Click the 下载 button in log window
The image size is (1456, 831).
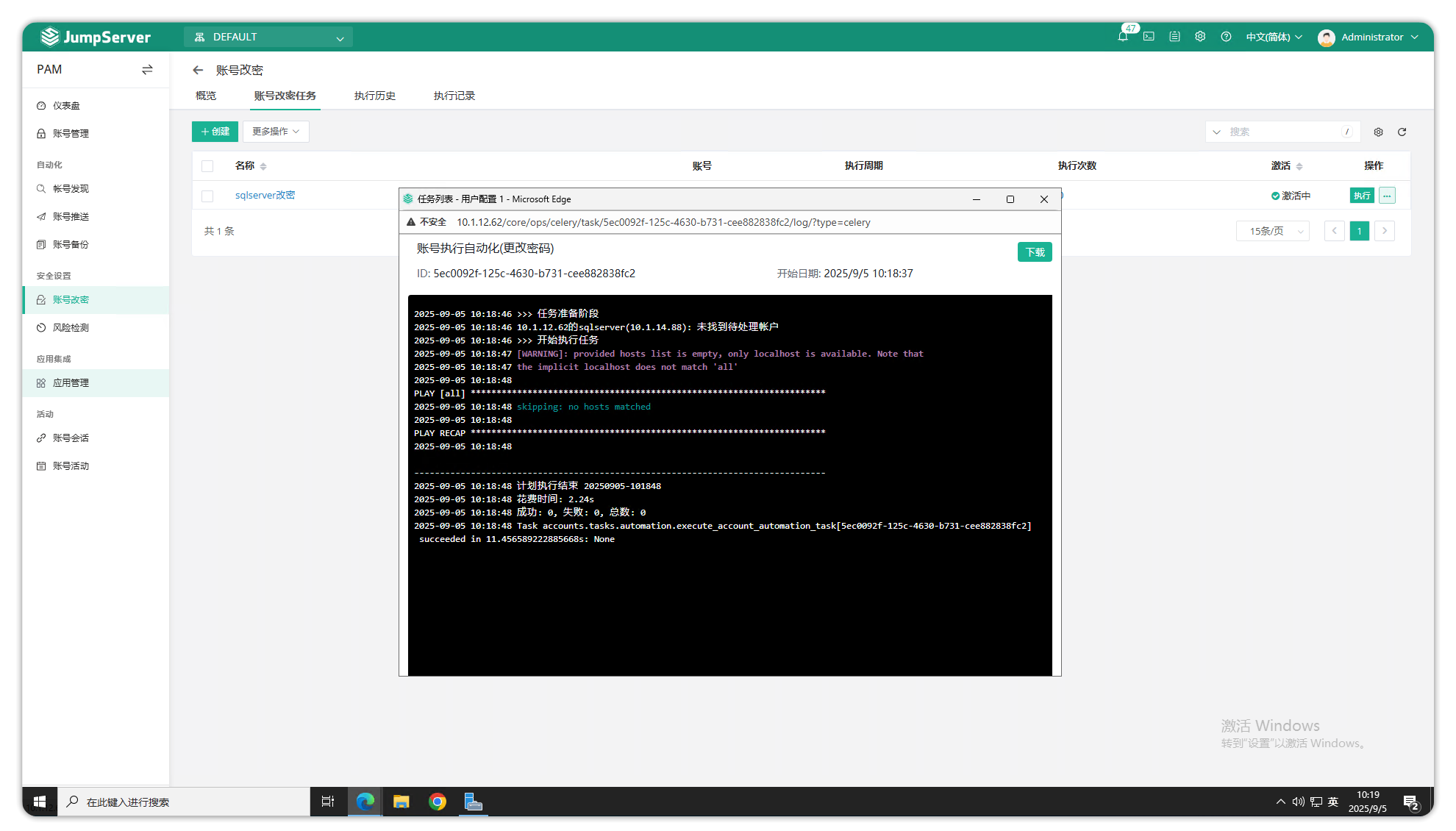[1035, 252]
